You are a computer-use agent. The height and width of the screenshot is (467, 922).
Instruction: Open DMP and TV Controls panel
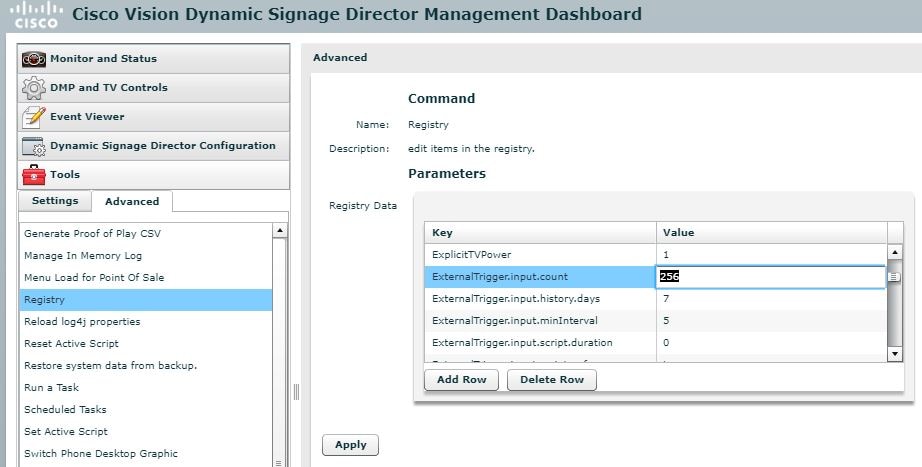point(153,88)
